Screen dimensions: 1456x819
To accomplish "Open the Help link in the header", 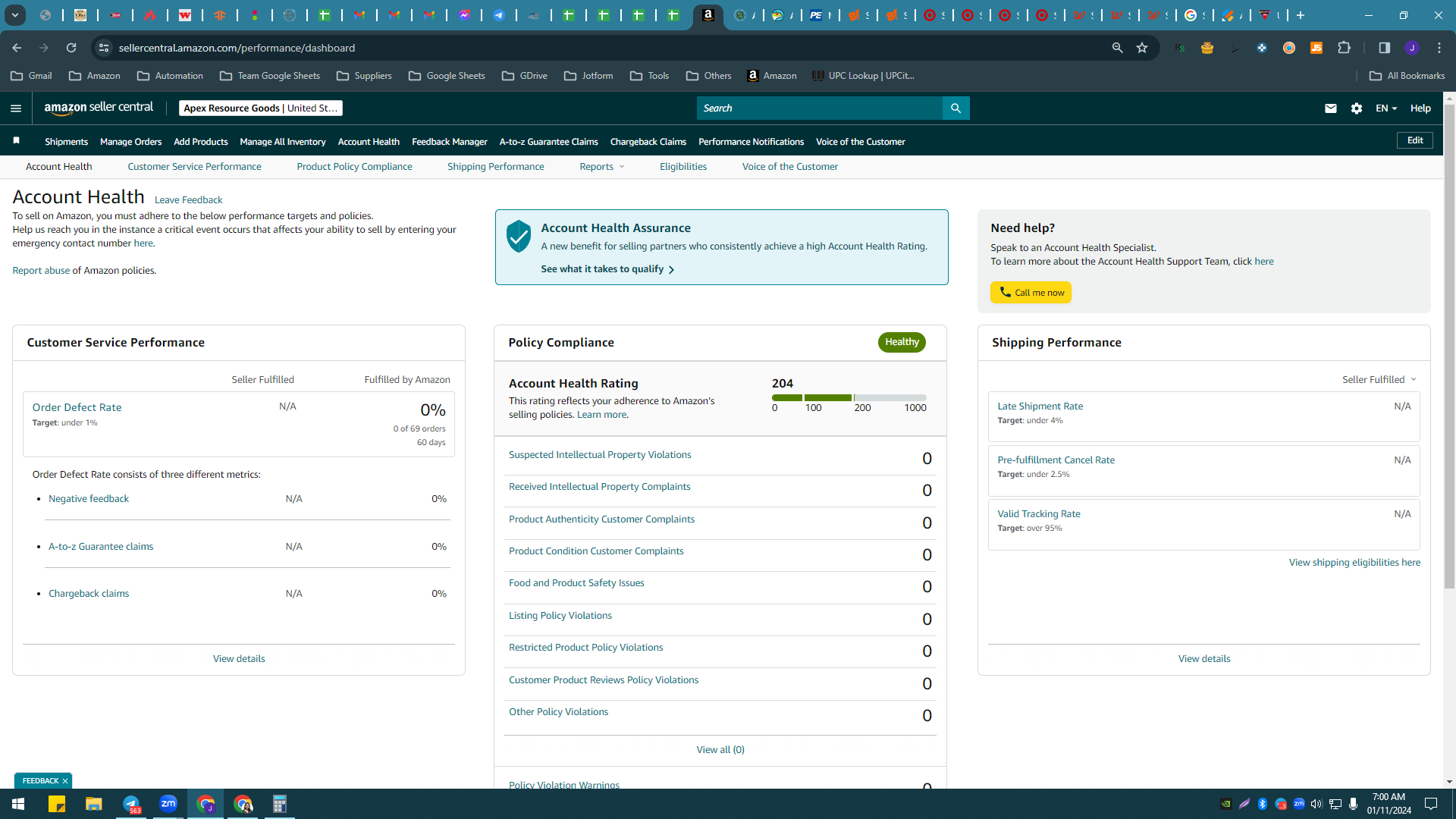I will 1420,108.
